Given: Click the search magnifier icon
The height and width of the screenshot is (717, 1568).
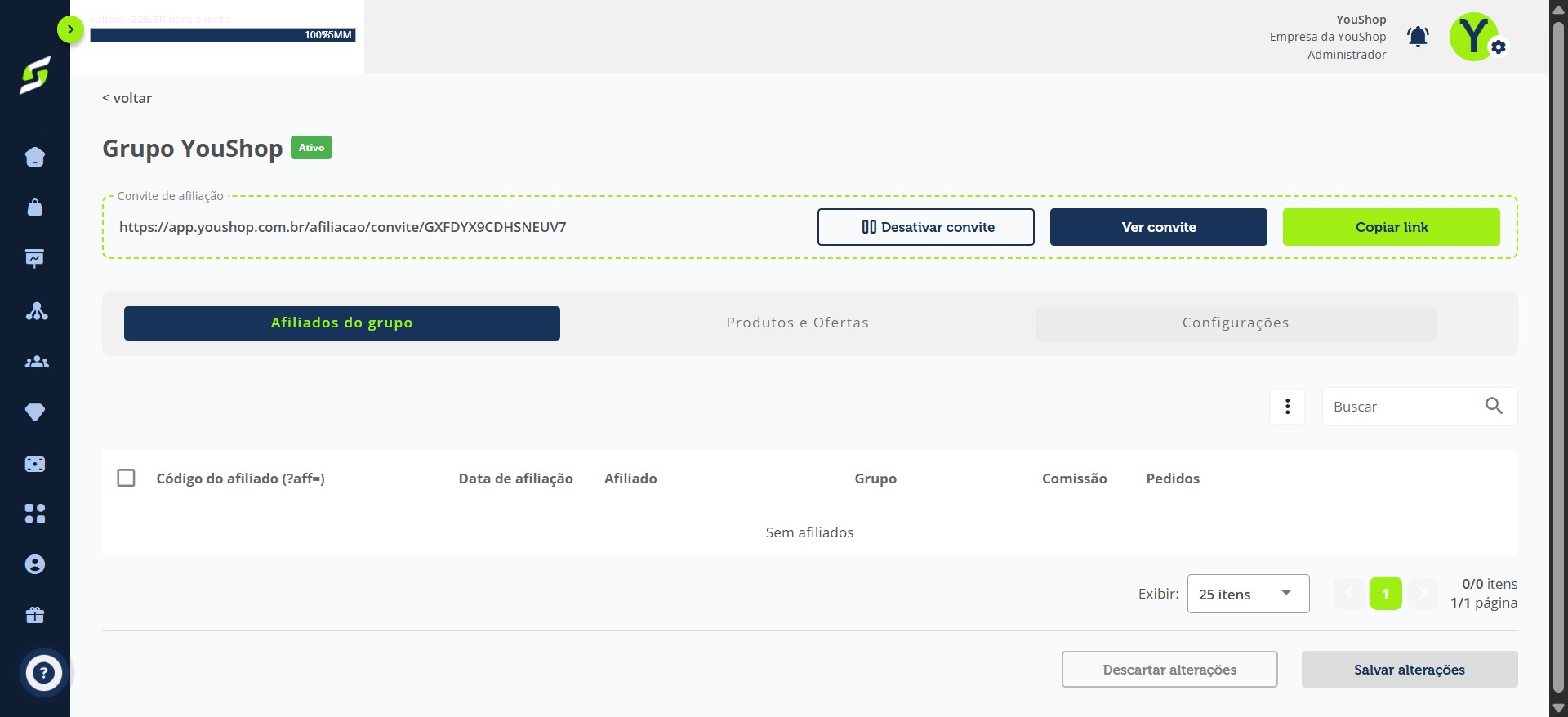Looking at the screenshot, I should coord(1494,406).
